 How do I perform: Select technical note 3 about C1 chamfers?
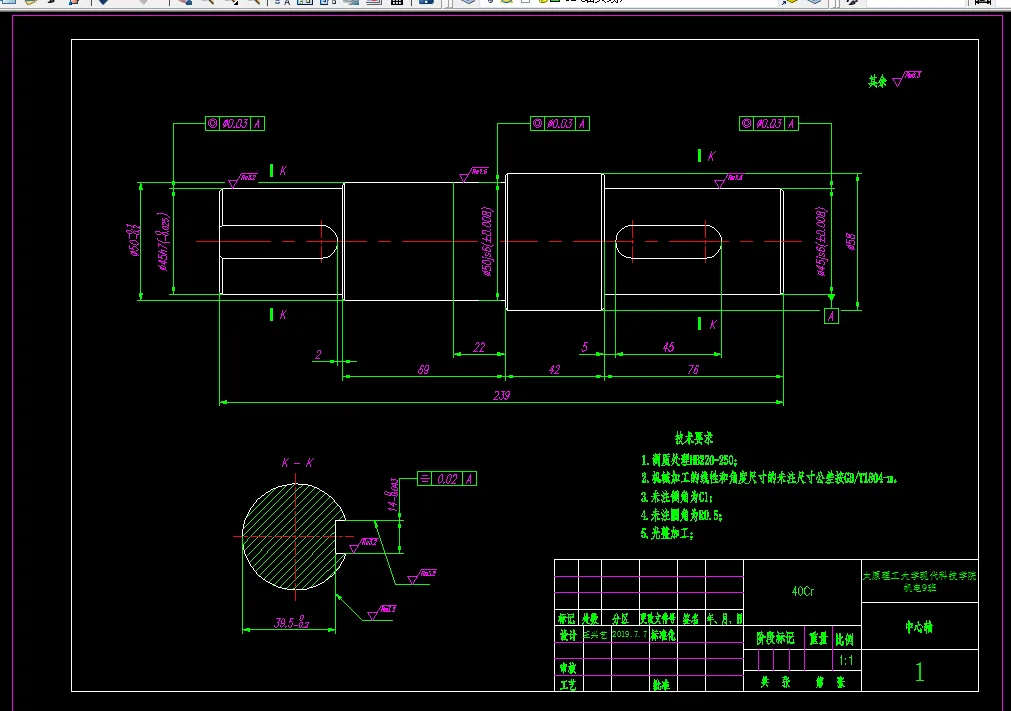(x=677, y=497)
